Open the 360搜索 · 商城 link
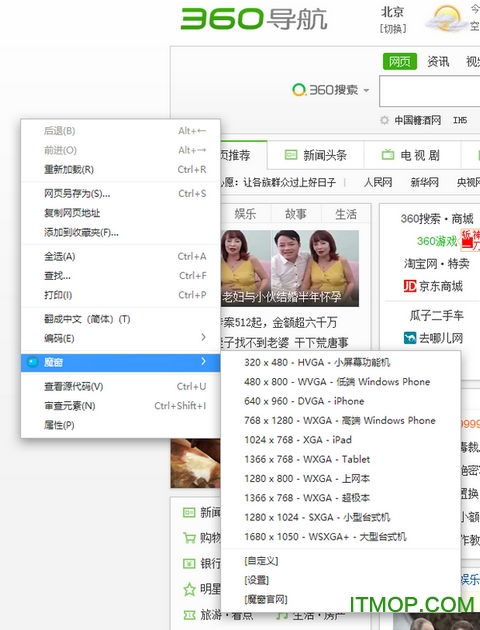 click(x=437, y=219)
